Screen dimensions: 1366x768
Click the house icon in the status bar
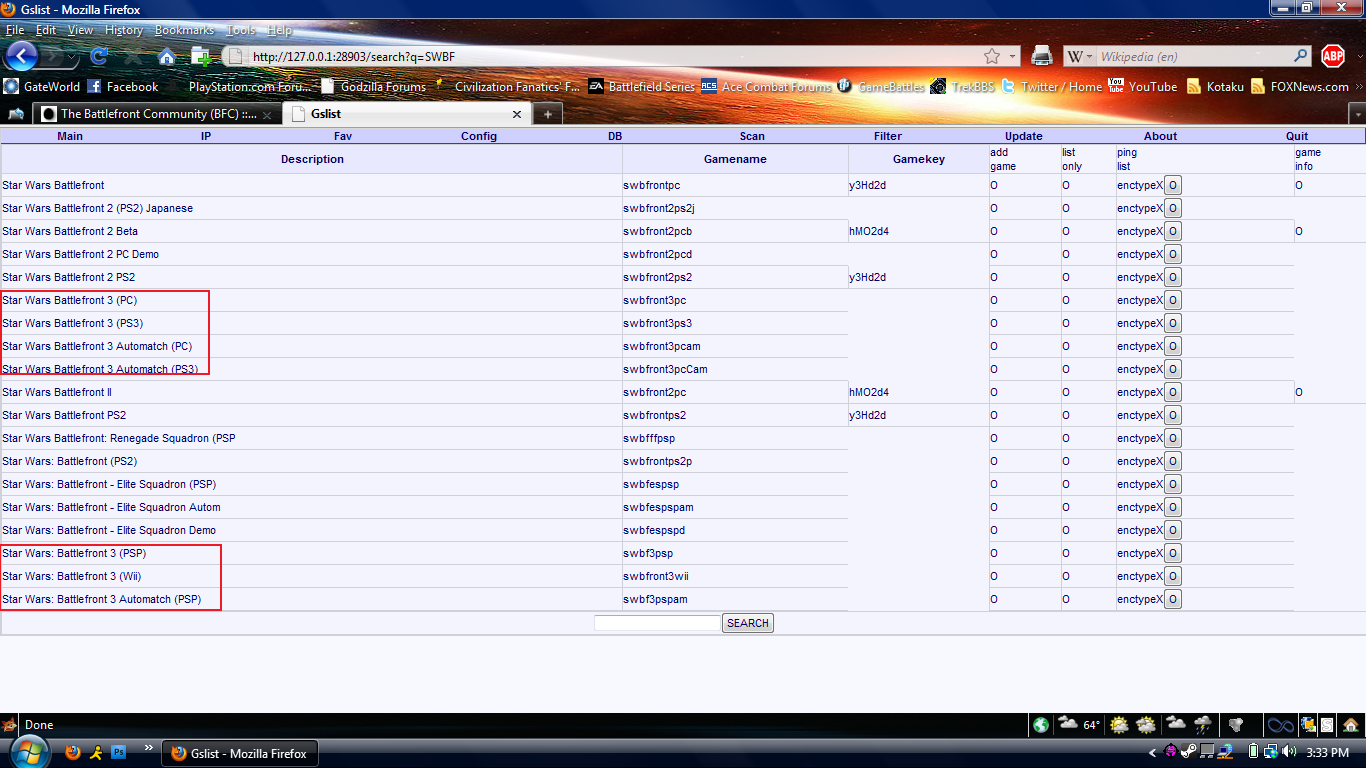[1350, 725]
